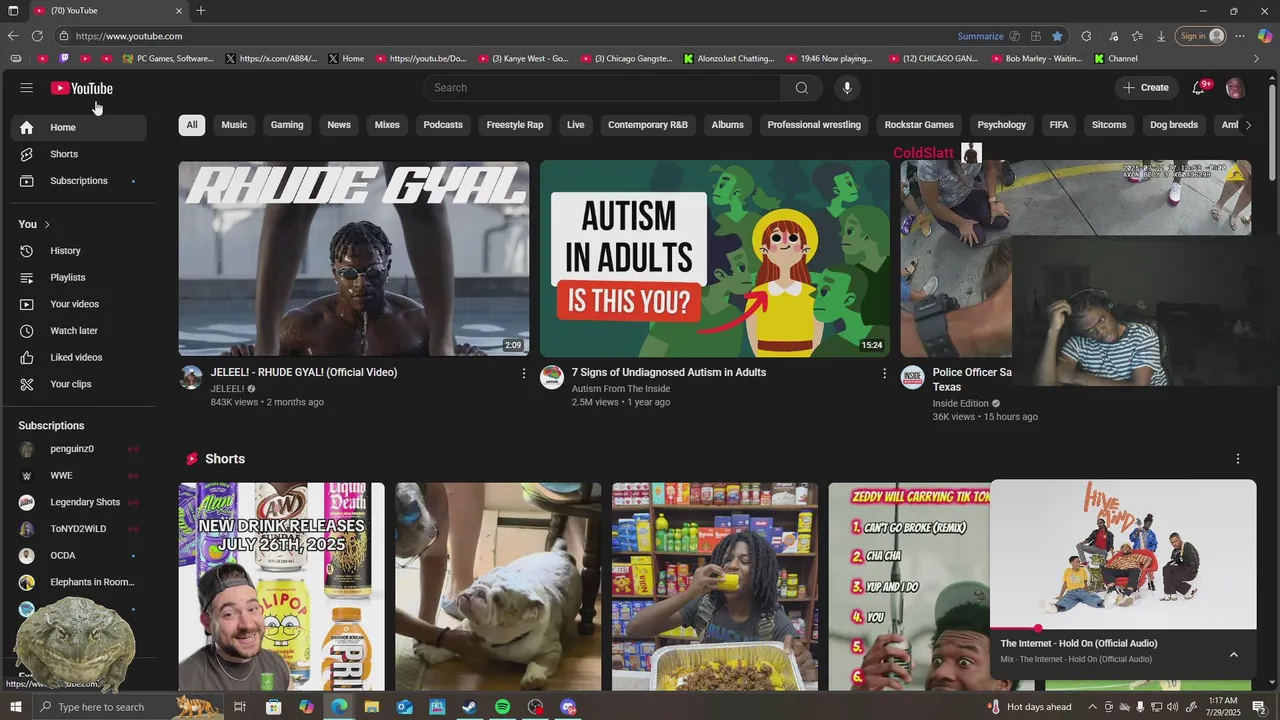Select the Professional wrestling chip
The height and width of the screenshot is (720, 1280).
coord(814,125)
